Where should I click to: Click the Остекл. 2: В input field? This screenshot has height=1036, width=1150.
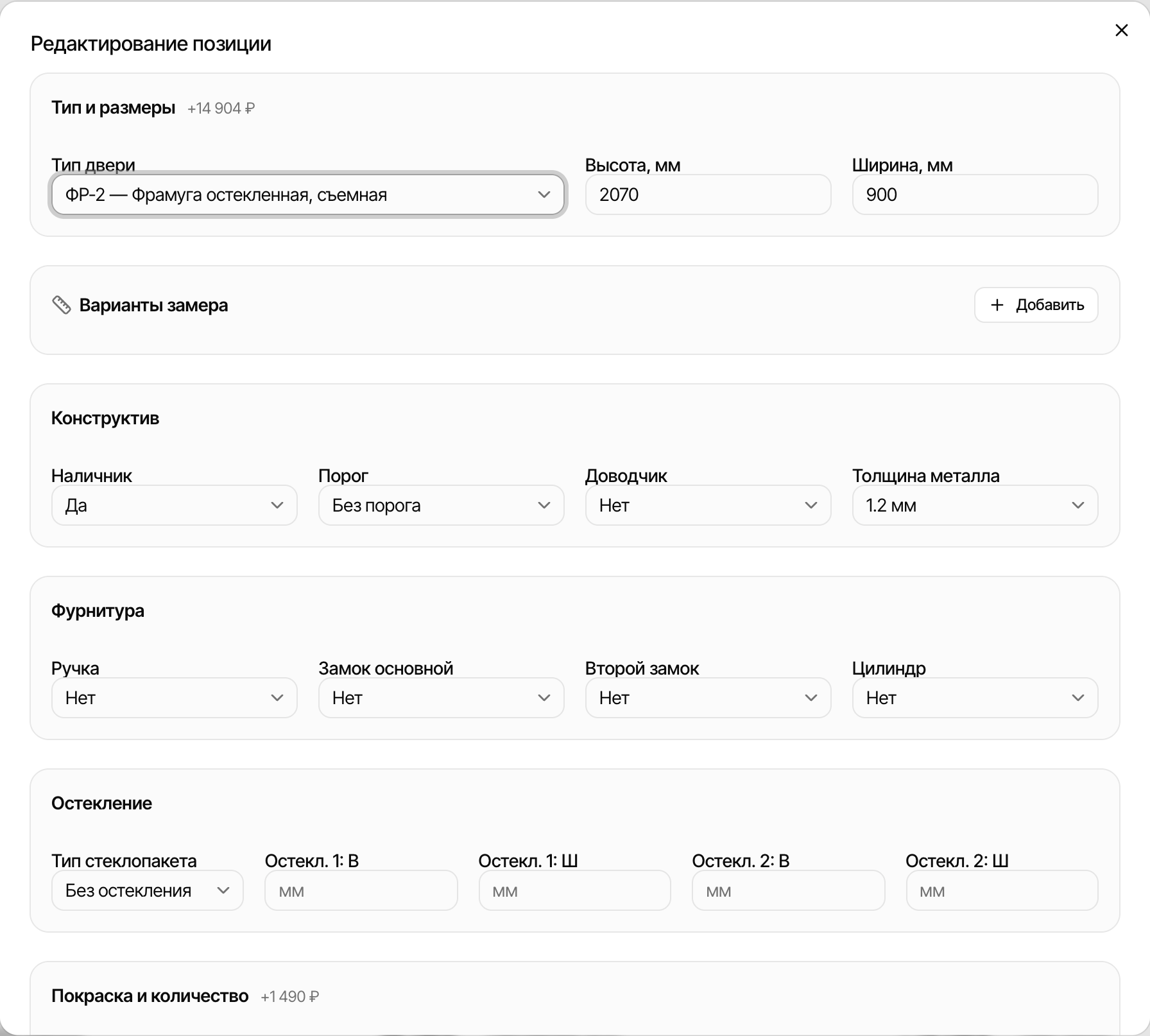click(789, 890)
